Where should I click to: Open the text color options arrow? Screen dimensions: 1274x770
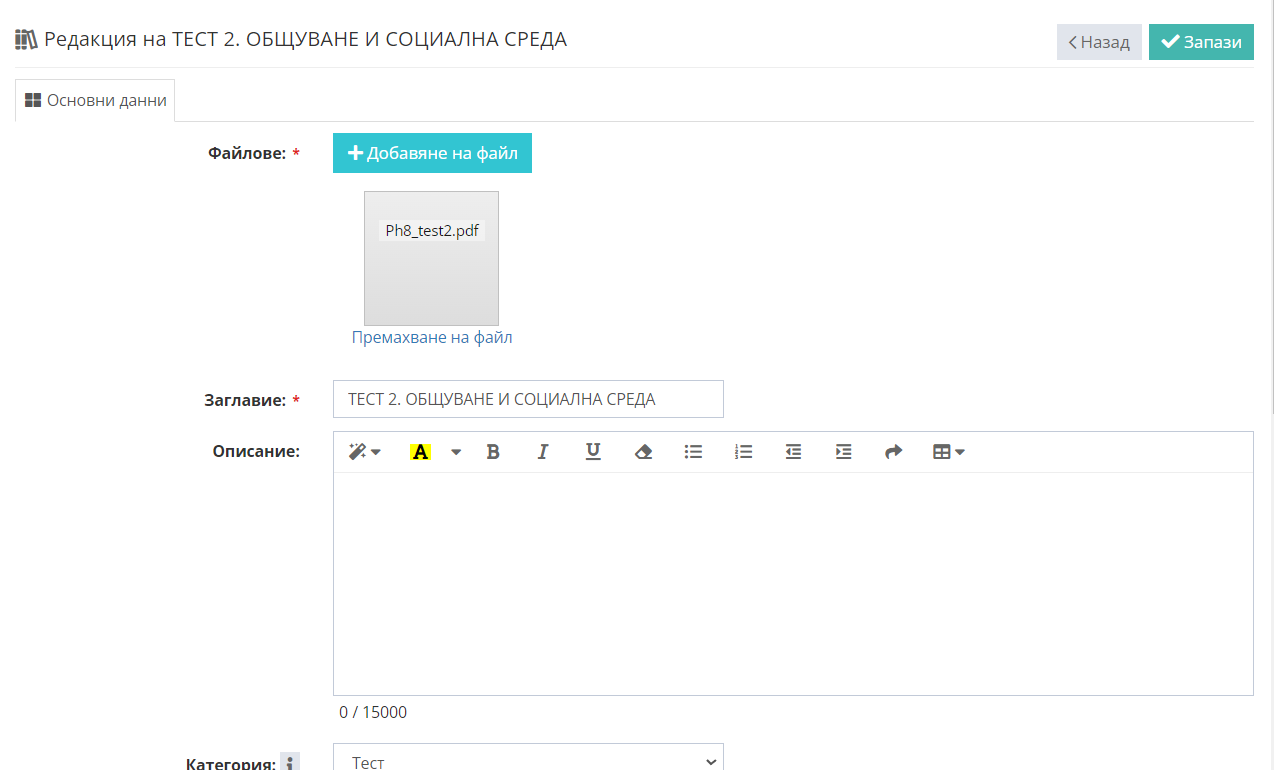[456, 452]
